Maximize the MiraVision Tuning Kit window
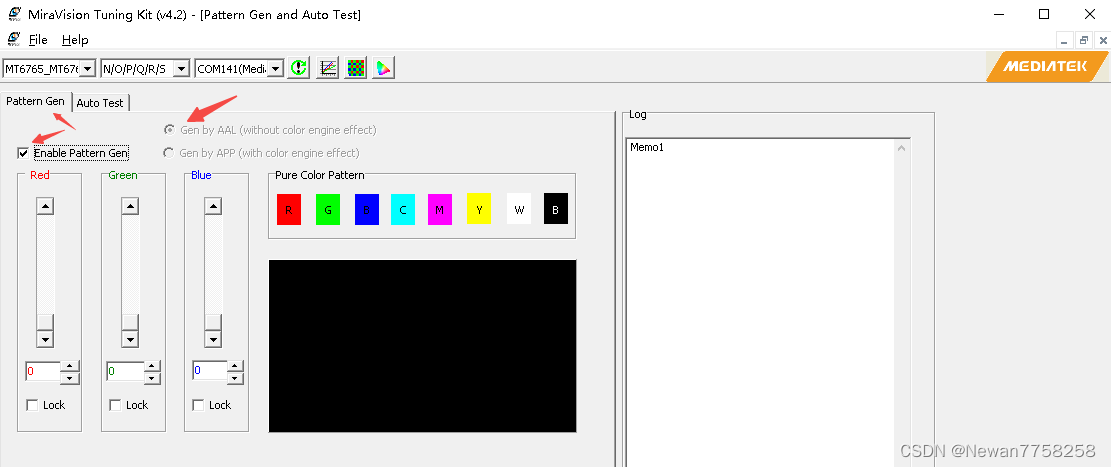 tap(1044, 13)
